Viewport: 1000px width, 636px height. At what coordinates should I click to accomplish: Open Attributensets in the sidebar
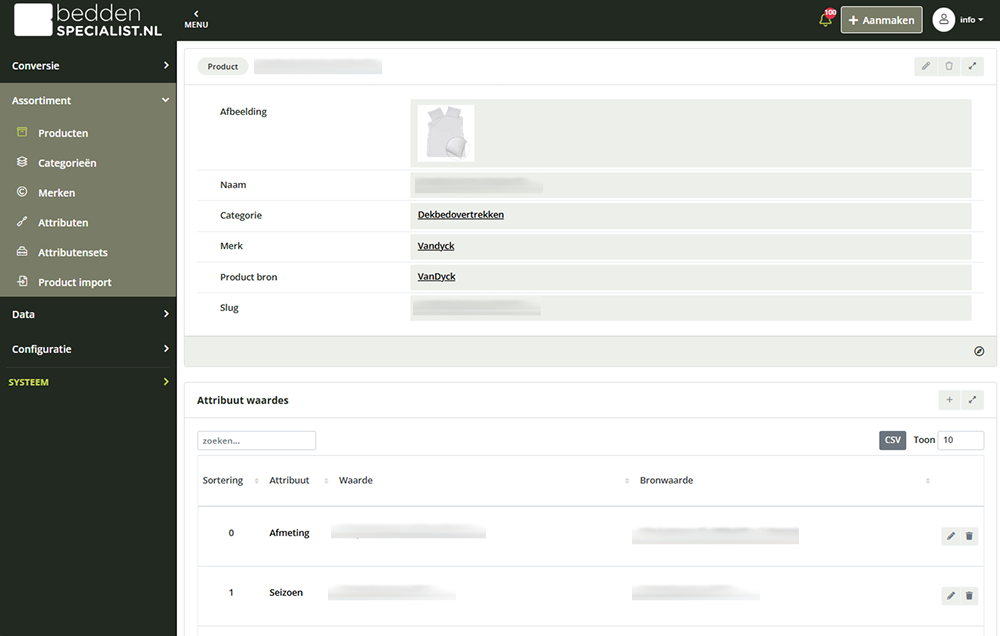pos(73,253)
